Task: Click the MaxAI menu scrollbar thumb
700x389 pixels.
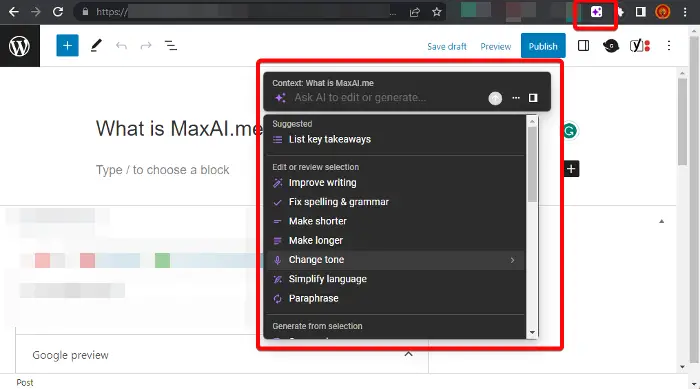Action: [x=532, y=164]
